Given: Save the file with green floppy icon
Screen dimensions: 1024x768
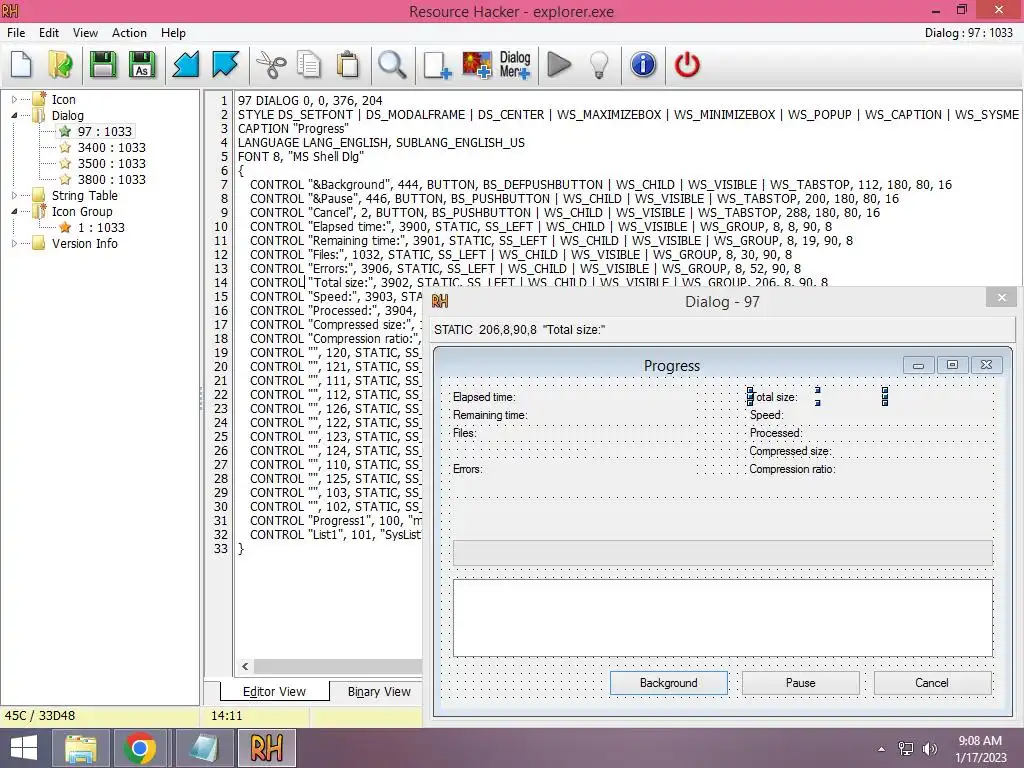Looking at the screenshot, I should click(x=103, y=65).
